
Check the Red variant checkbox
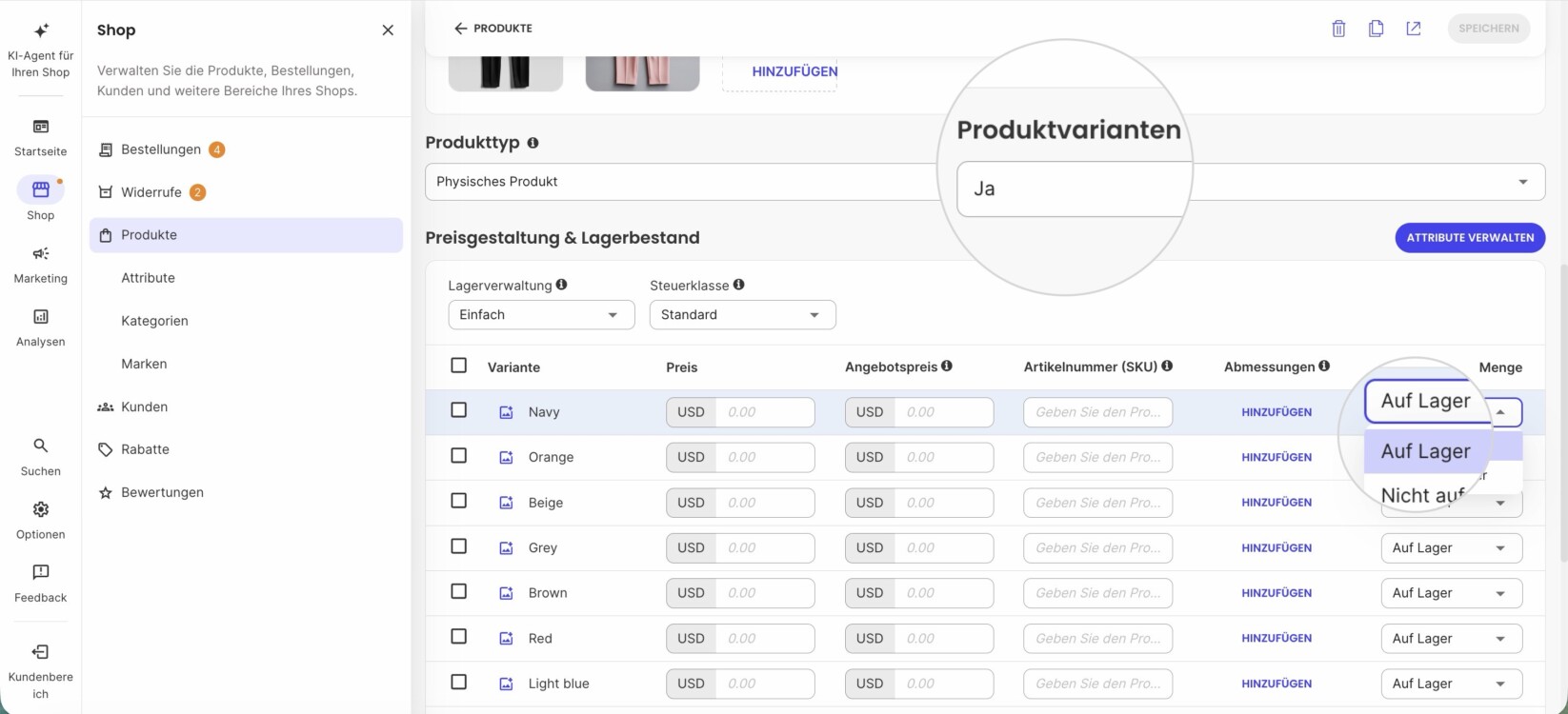[x=459, y=637]
